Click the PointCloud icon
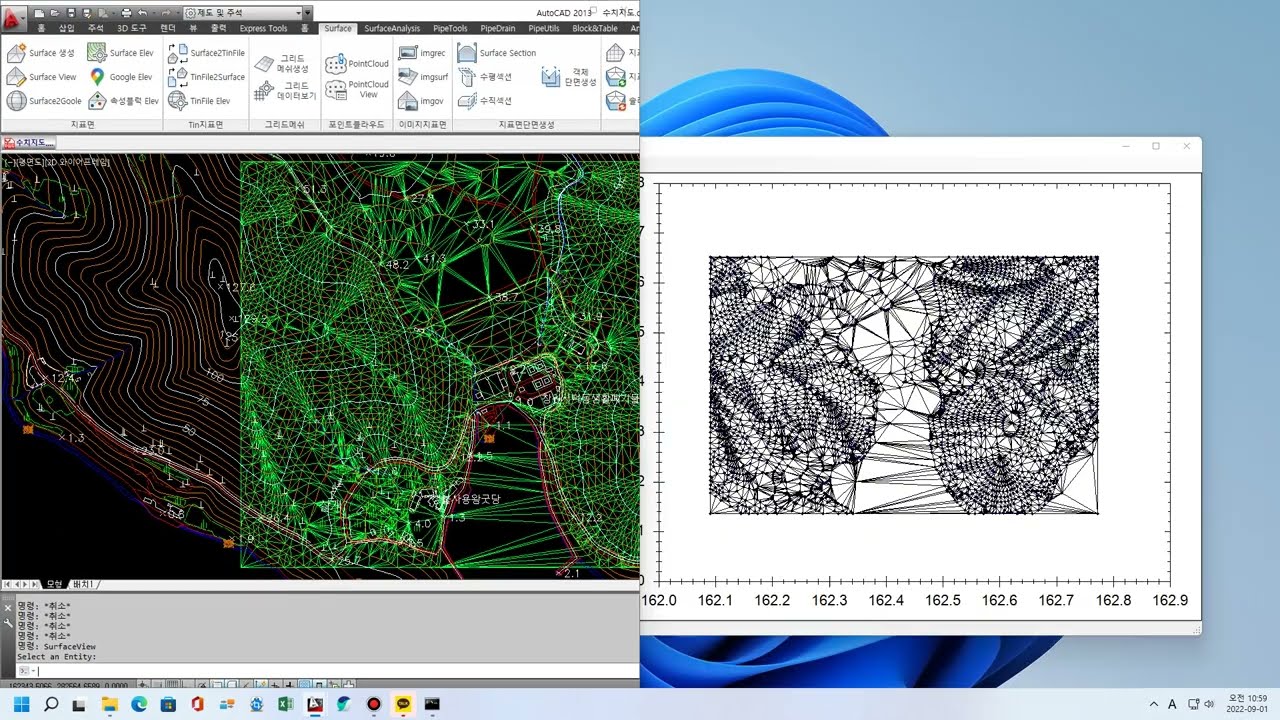Viewport: 1280px width, 720px height. coord(336,64)
